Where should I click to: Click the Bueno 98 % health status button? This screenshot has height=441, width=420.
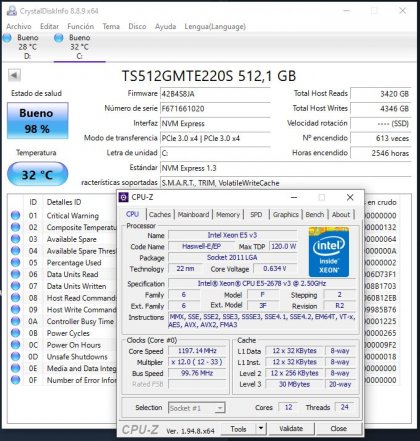coord(37,121)
